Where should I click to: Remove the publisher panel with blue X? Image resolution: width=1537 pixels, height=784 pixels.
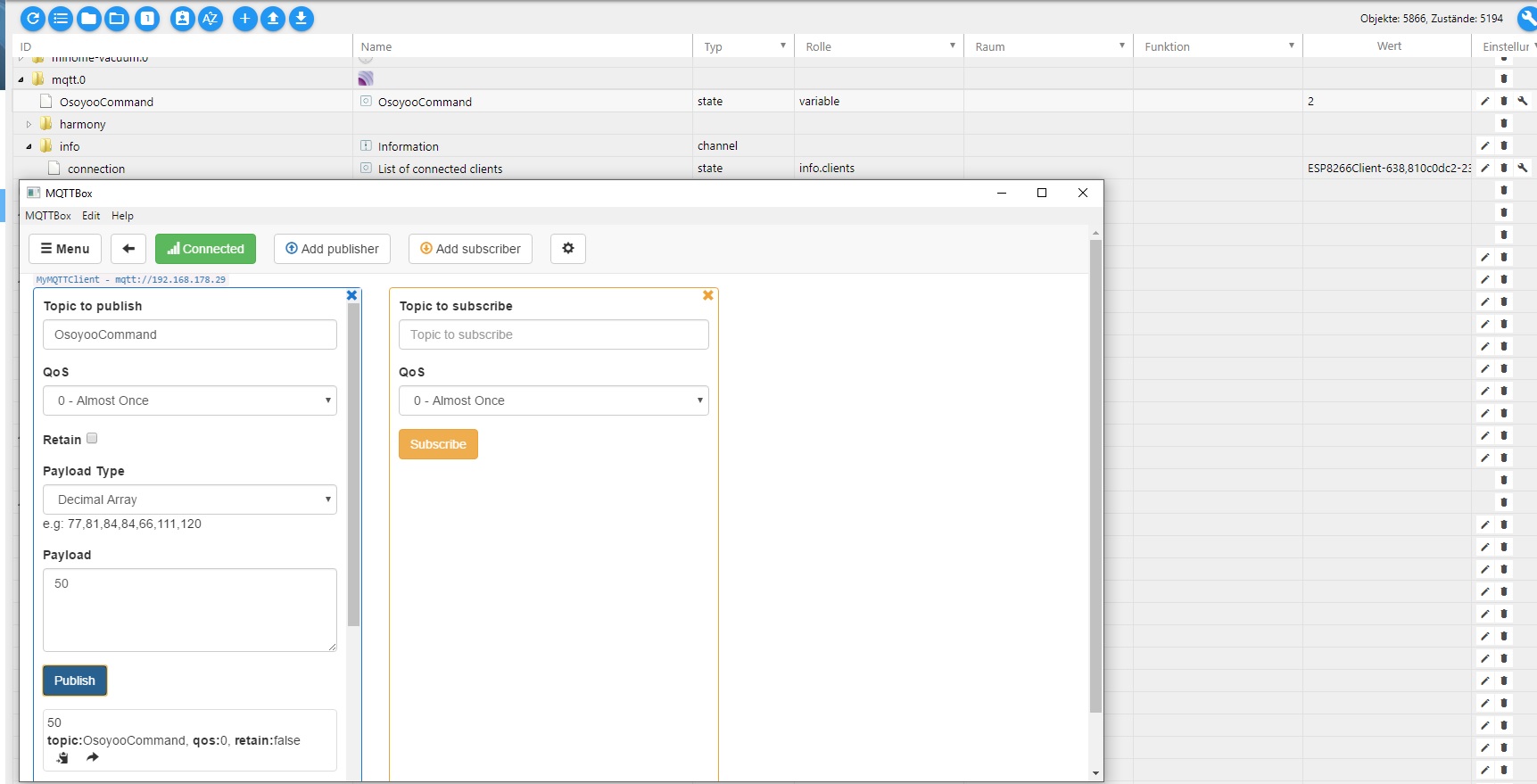351,295
